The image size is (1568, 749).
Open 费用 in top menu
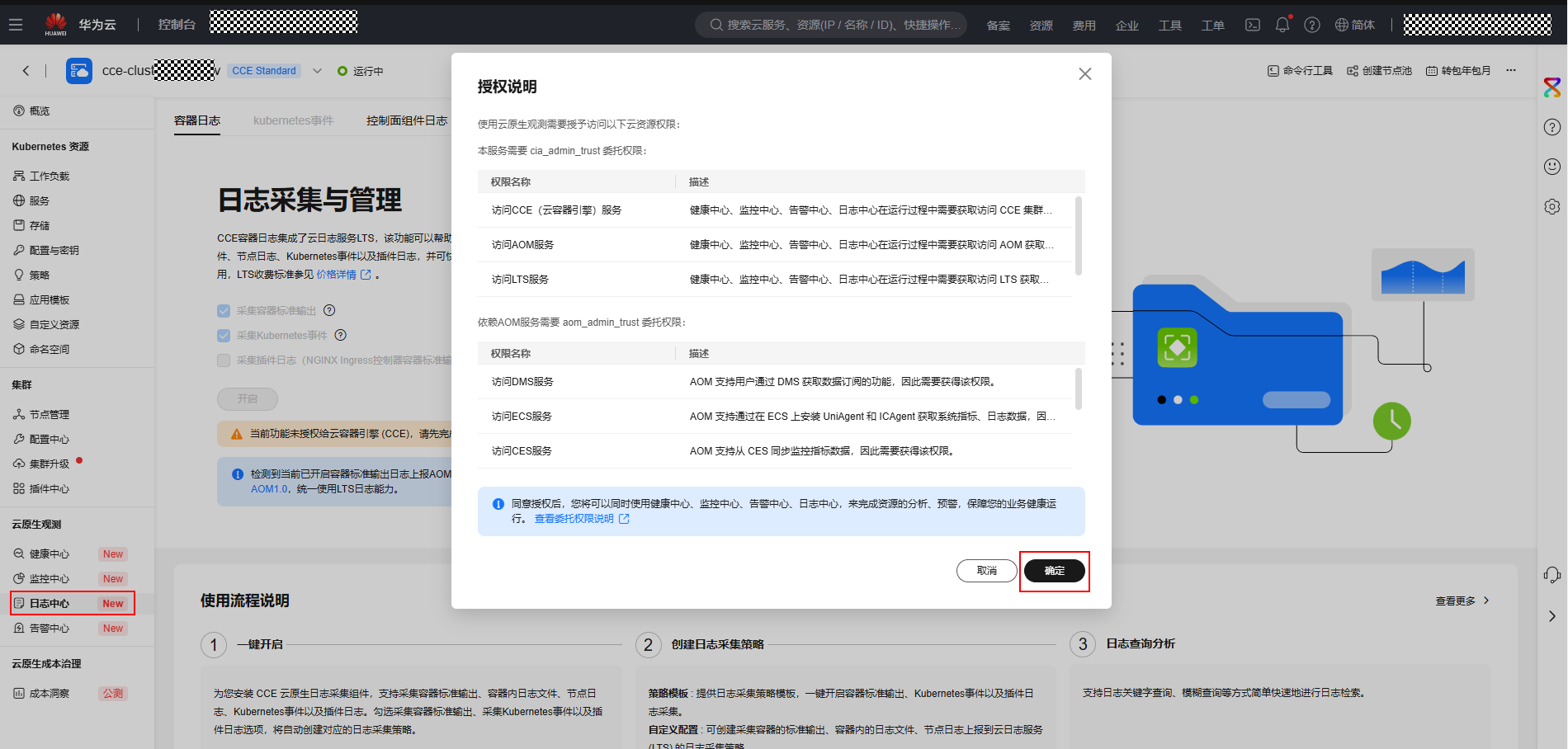pyautogui.click(x=1084, y=26)
